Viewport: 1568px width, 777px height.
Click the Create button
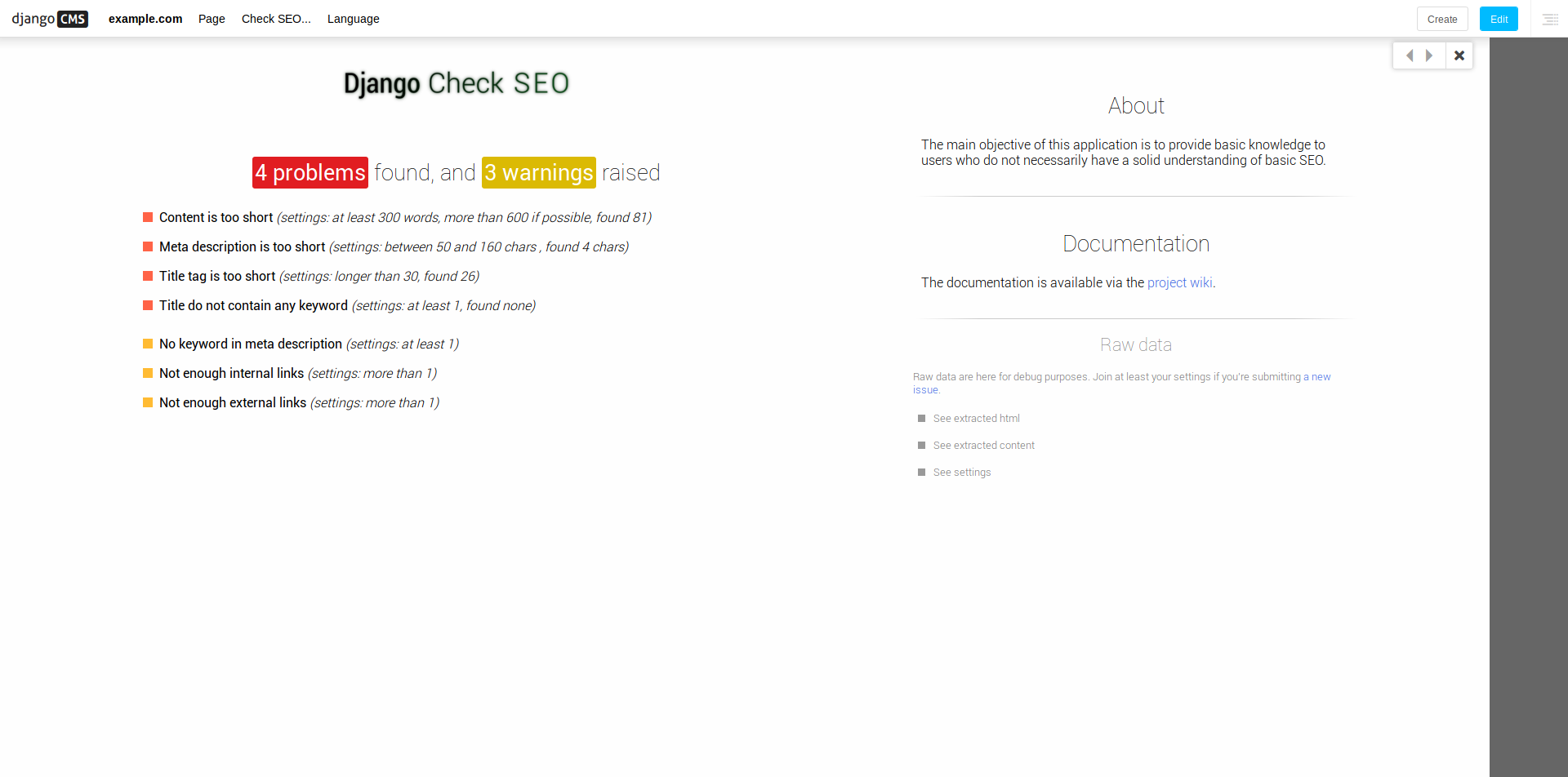[1442, 19]
